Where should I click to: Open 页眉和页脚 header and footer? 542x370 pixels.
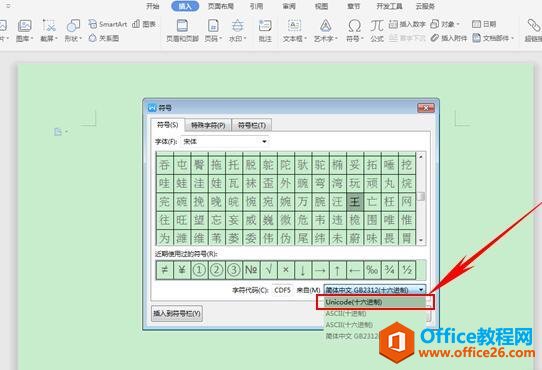(x=182, y=30)
